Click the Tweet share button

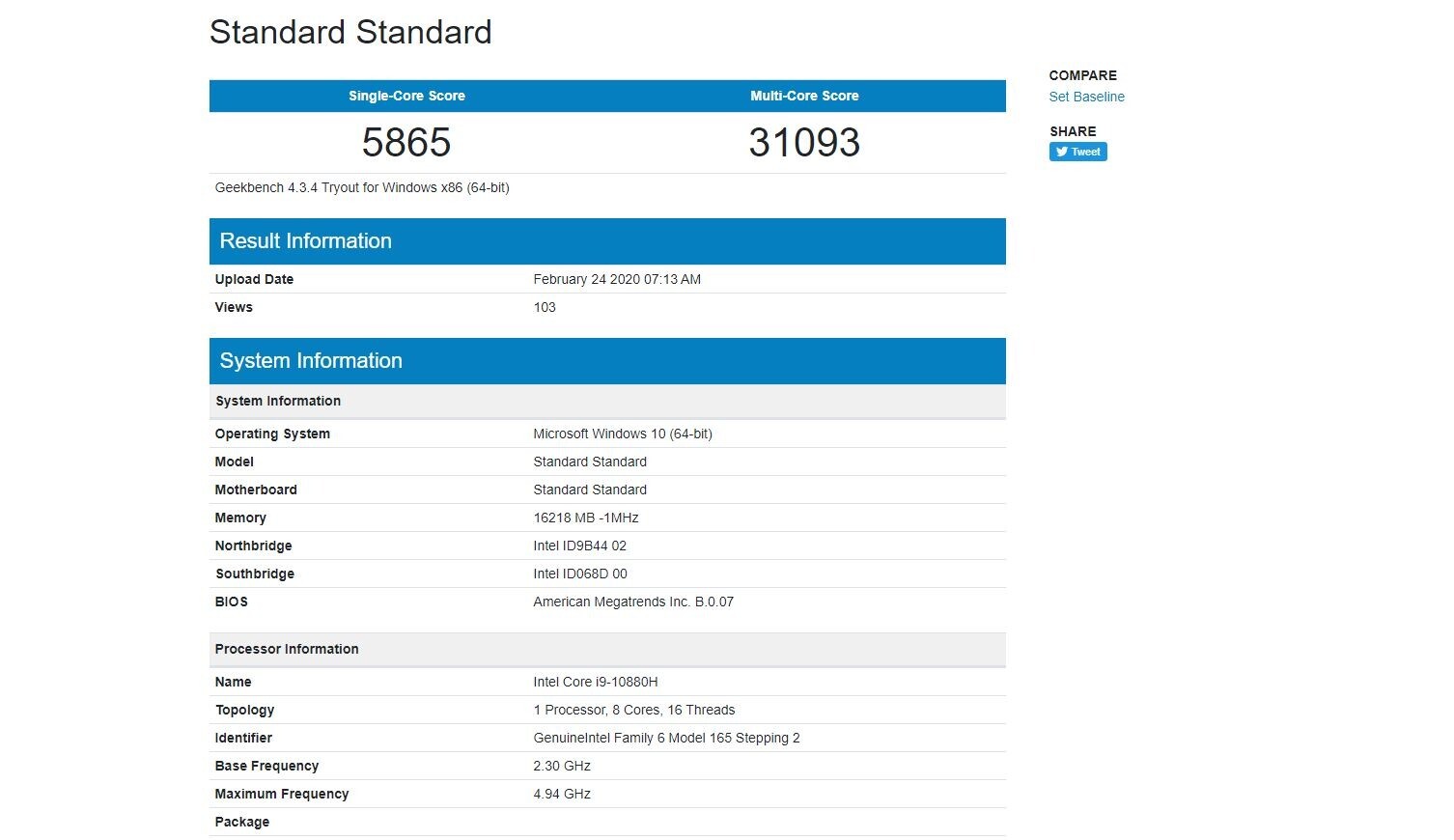1077,152
